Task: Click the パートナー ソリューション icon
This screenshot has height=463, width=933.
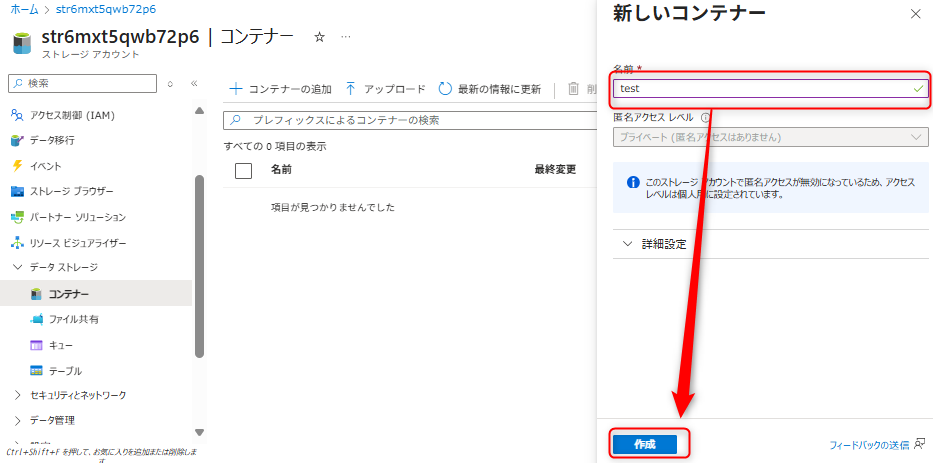Action: [x=18, y=217]
